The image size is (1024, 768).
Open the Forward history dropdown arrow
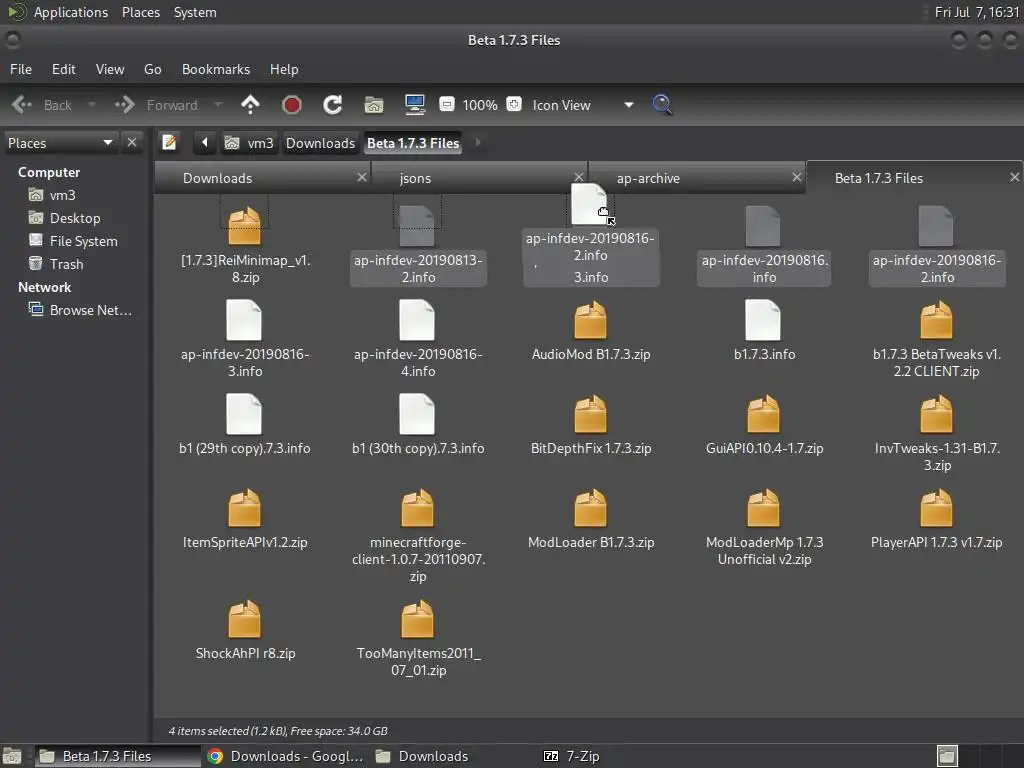[218, 104]
